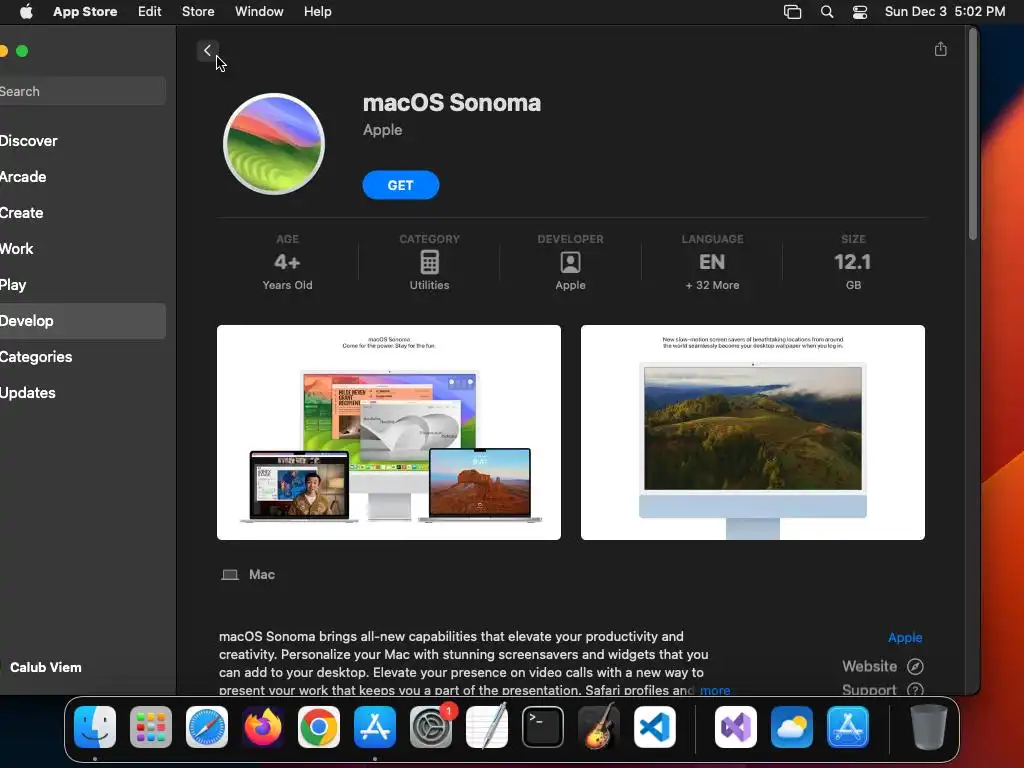Launch Firefox from the dock

pos(263,727)
